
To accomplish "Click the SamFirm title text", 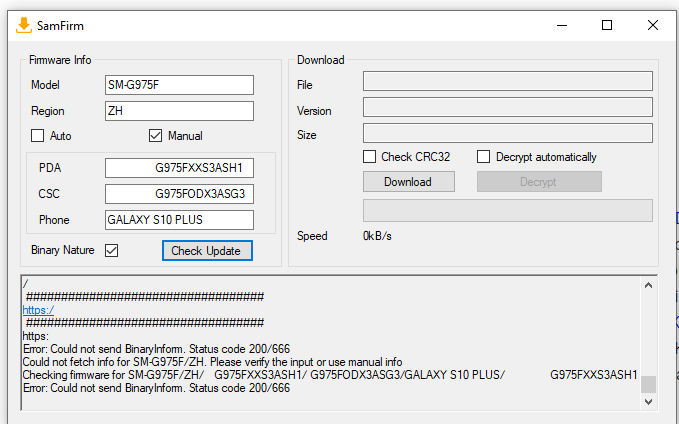I will point(60,26).
